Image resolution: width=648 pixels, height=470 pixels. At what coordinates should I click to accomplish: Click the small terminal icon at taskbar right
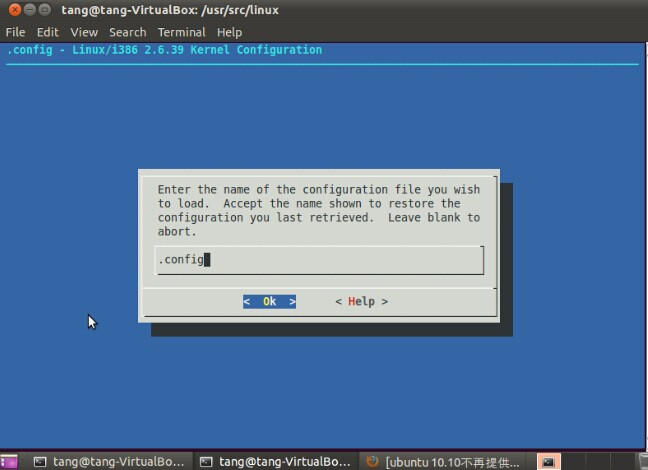pyautogui.click(x=548, y=461)
